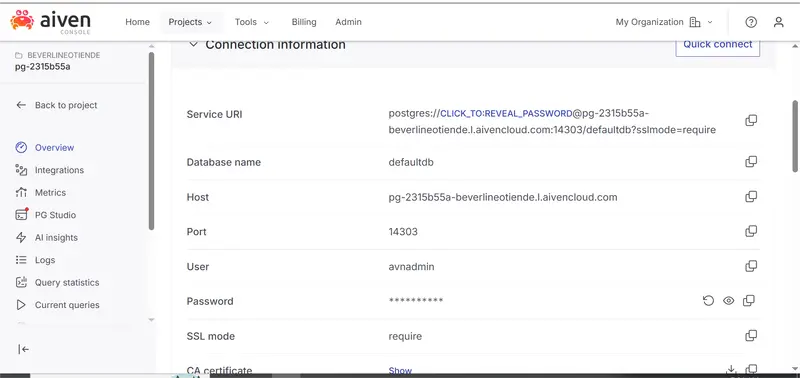Reset the password with the rotate icon
This screenshot has height=378, width=800.
click(x=708, y=300)
